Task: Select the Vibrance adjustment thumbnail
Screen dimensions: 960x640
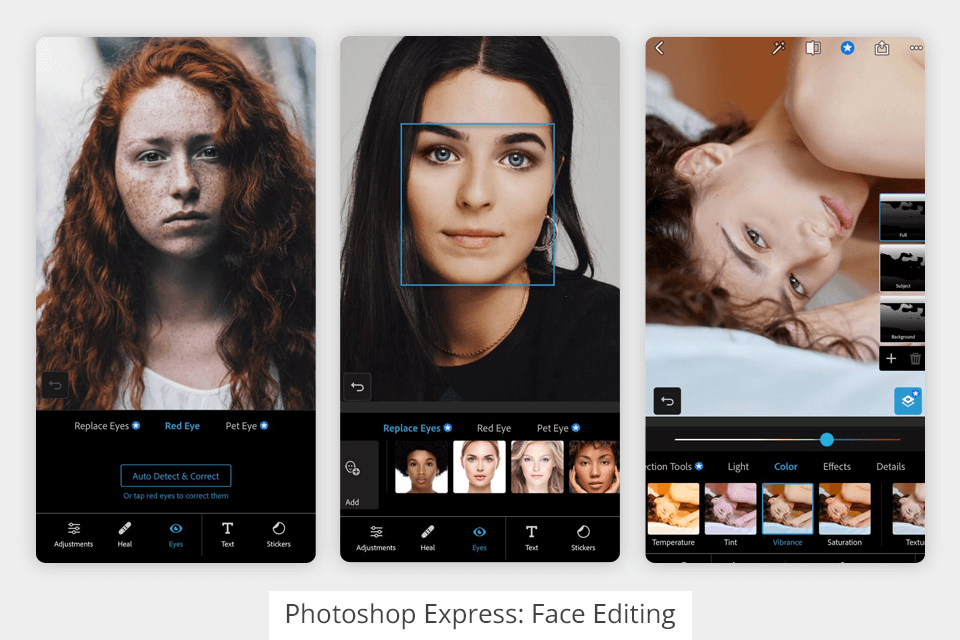Action: coord(787,509)
